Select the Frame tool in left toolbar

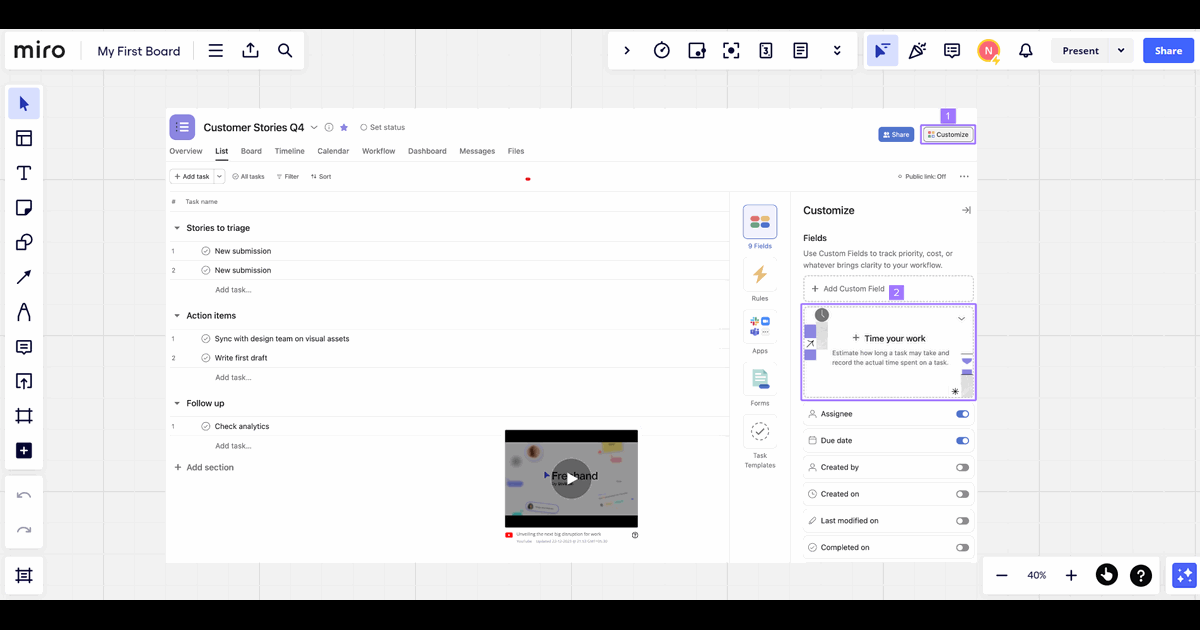[24, 416]
